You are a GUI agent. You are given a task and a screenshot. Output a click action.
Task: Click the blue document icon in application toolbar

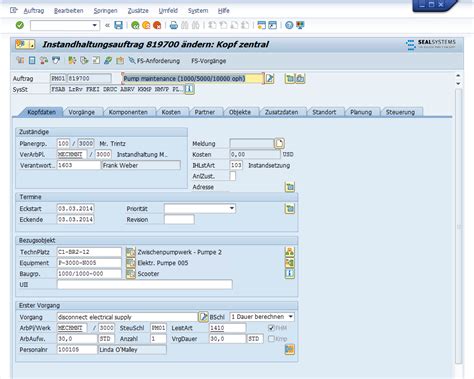(32, 60)
